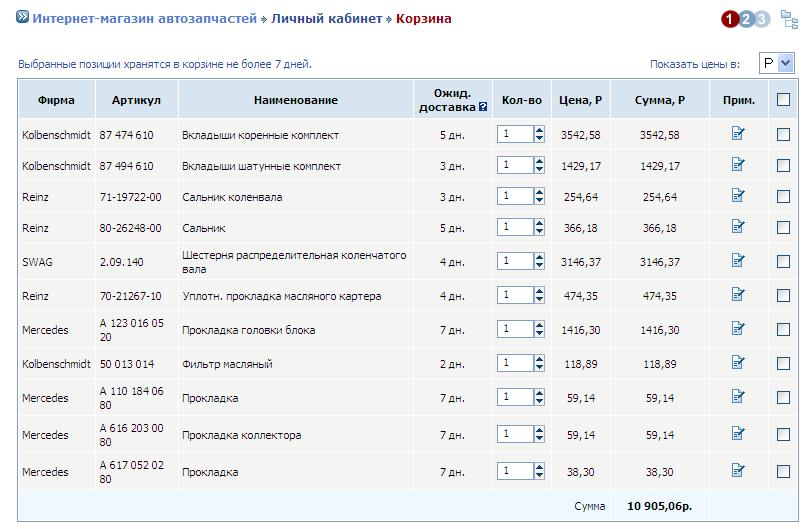The image size is (808, 529).
Task: Open note for Прокладка головки блока
Action: (x=738, y=329)
